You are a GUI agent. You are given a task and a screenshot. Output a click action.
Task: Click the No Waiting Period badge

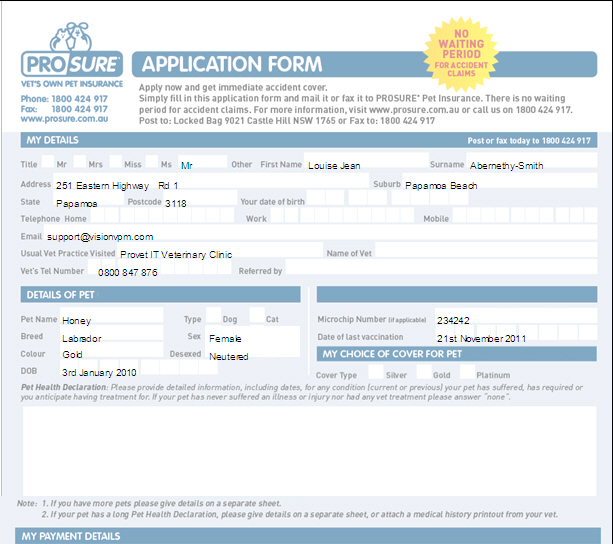[461, 54]
